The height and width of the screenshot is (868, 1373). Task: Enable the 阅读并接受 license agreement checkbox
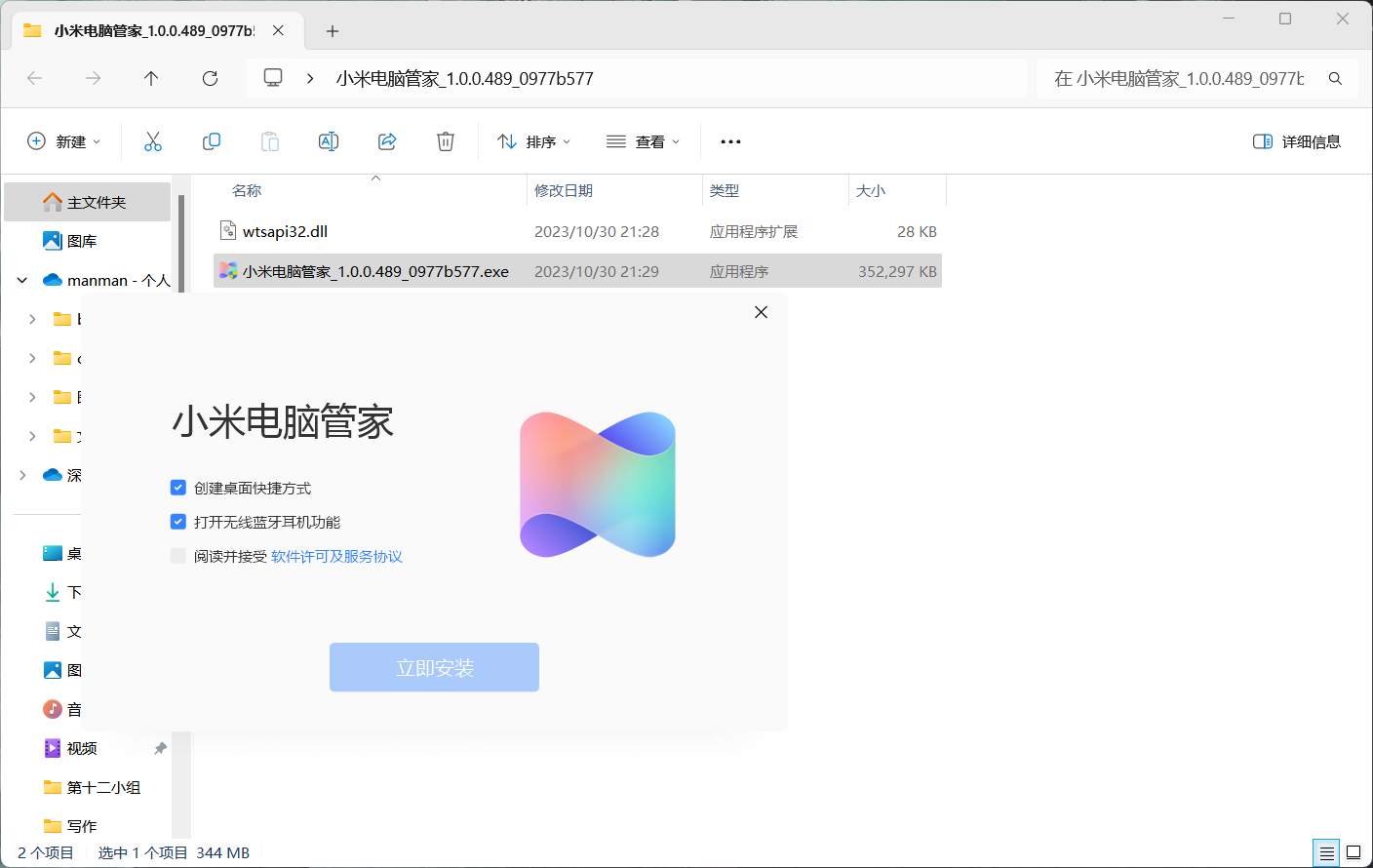click(178, 555)
